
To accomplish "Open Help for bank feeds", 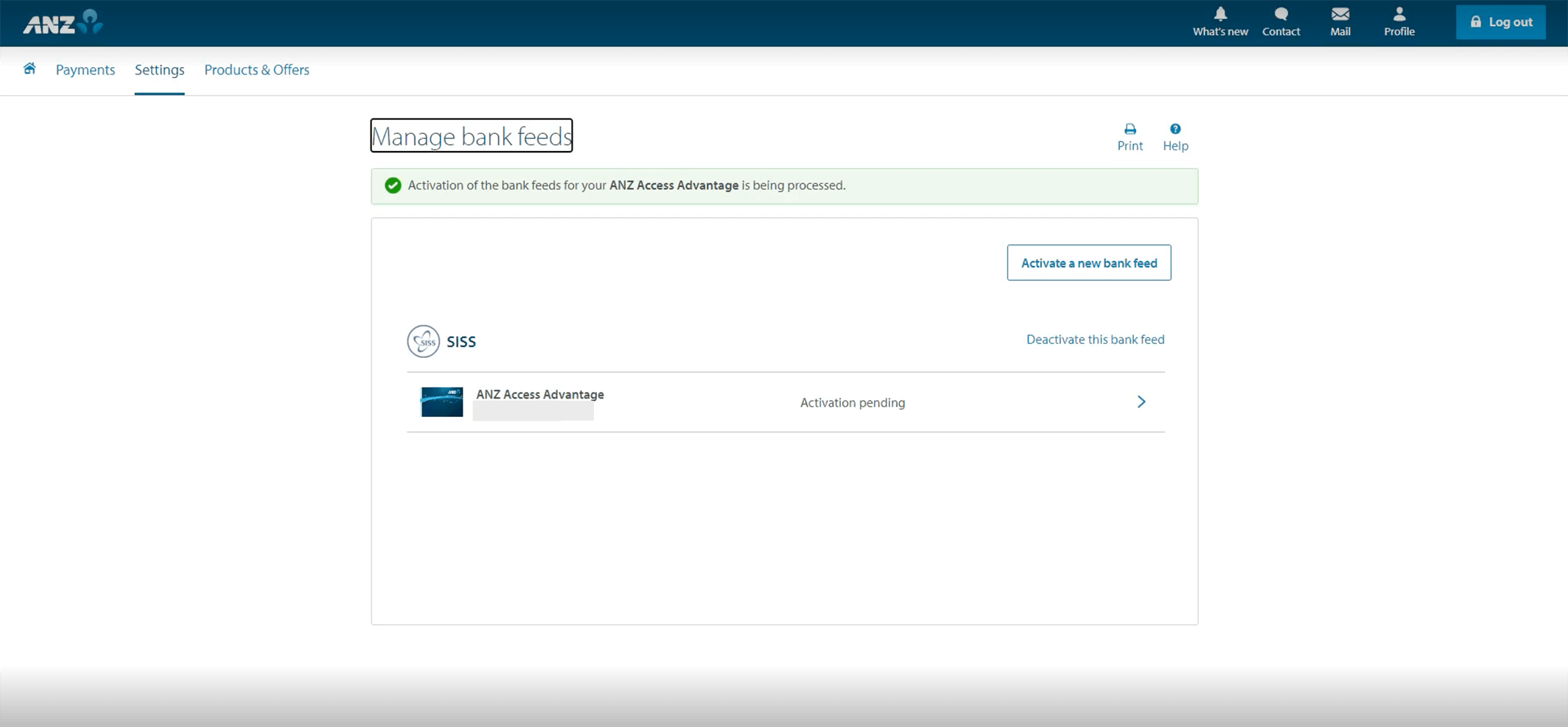I will click(x=1175, y=138).
